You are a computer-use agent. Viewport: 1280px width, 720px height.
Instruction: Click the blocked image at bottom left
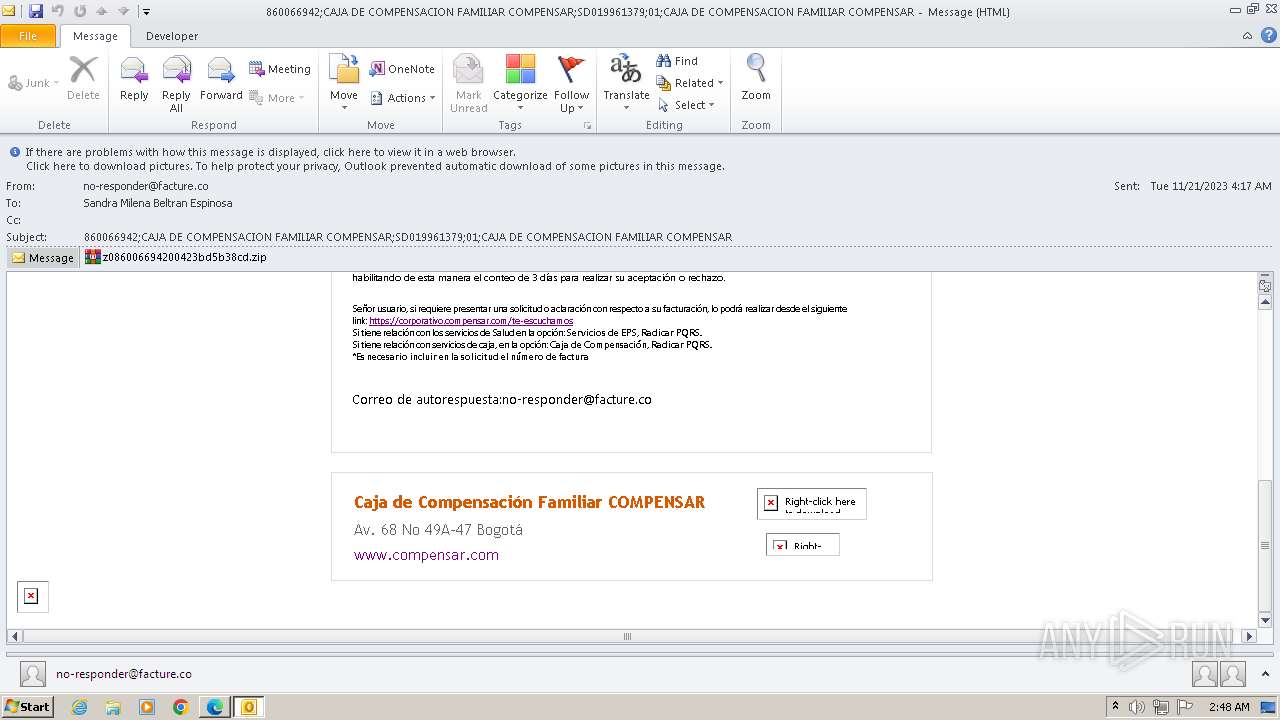point(32,596)
